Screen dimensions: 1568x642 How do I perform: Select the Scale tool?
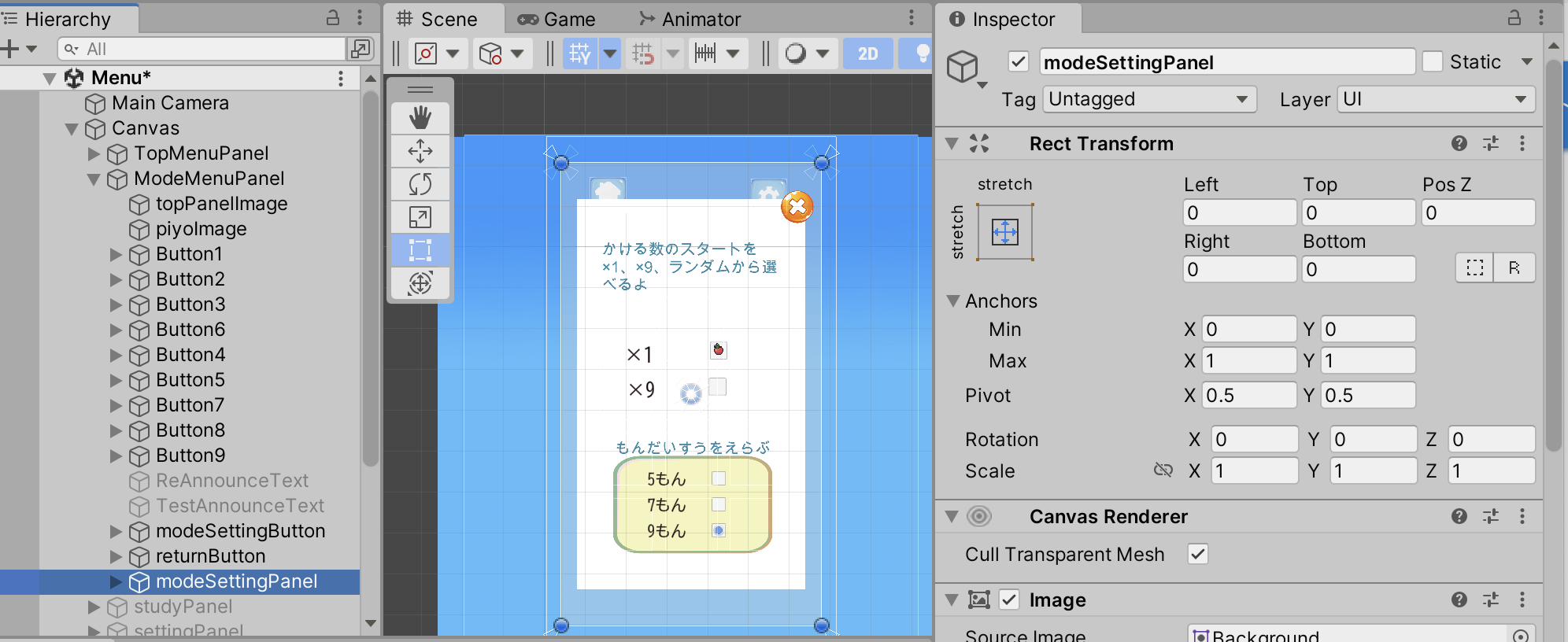(x=420, y=217)
